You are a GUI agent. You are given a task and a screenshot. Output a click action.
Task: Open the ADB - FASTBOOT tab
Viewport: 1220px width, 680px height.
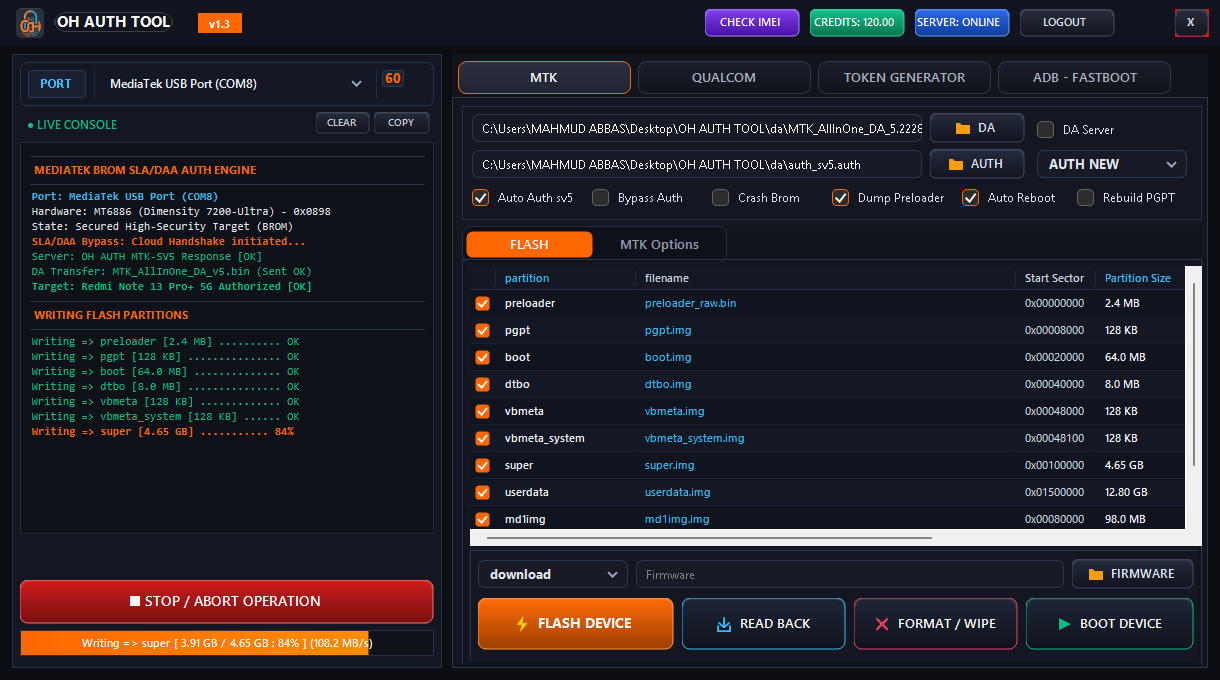tap(1084, 77)
